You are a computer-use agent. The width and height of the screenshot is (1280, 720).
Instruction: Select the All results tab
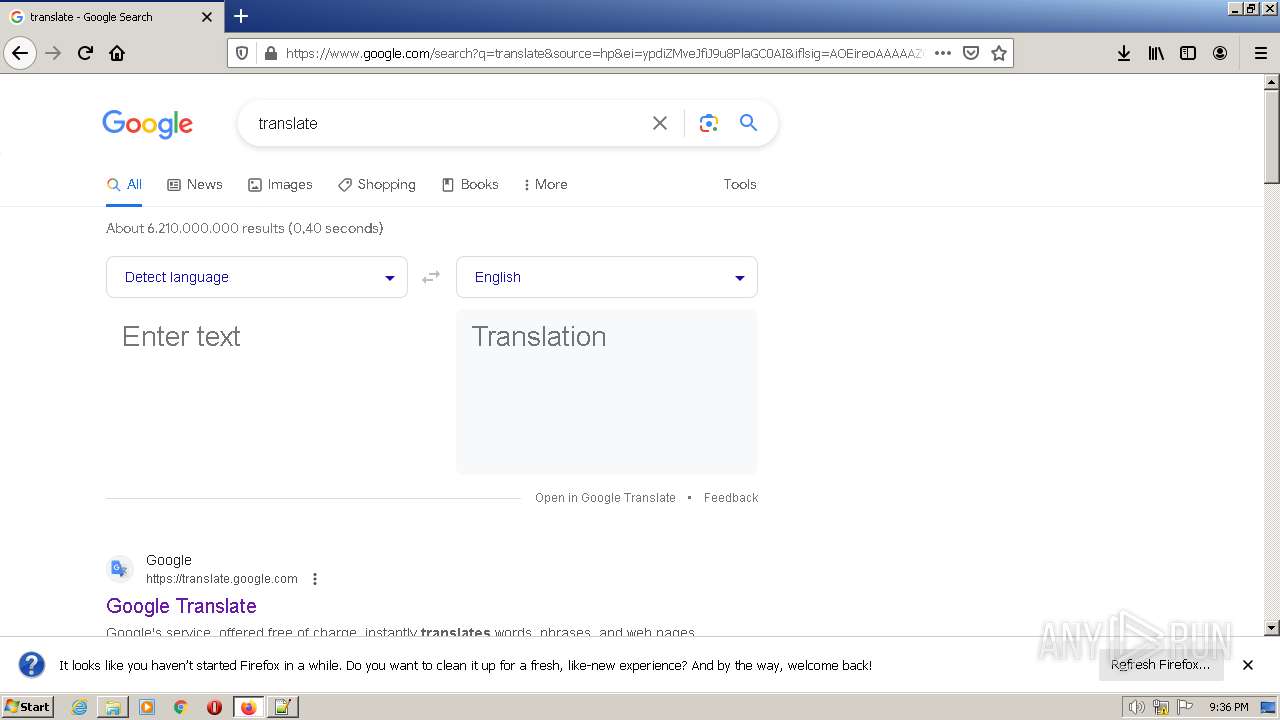124,184
